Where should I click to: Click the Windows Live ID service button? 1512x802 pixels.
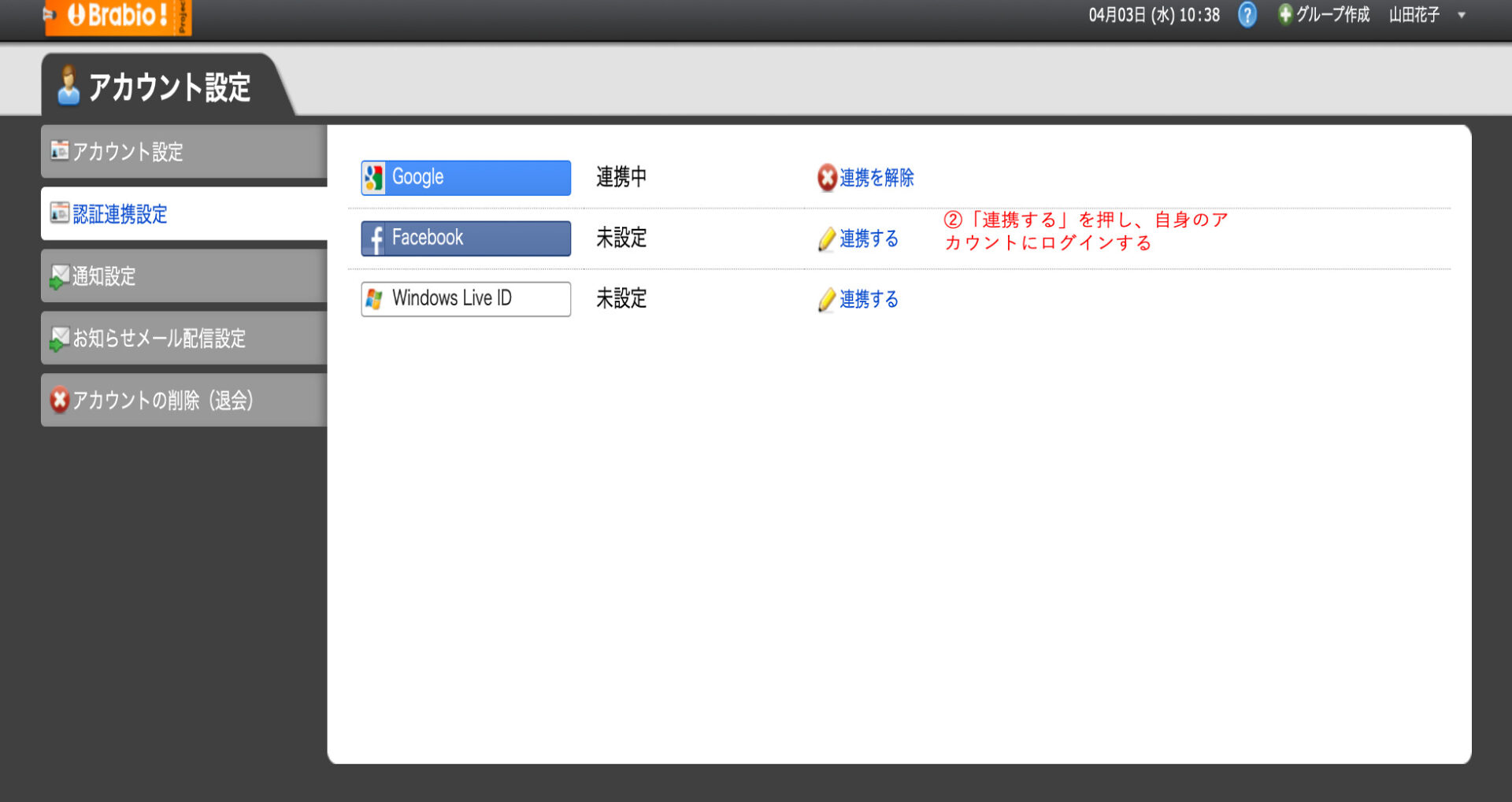click(465, 298)
